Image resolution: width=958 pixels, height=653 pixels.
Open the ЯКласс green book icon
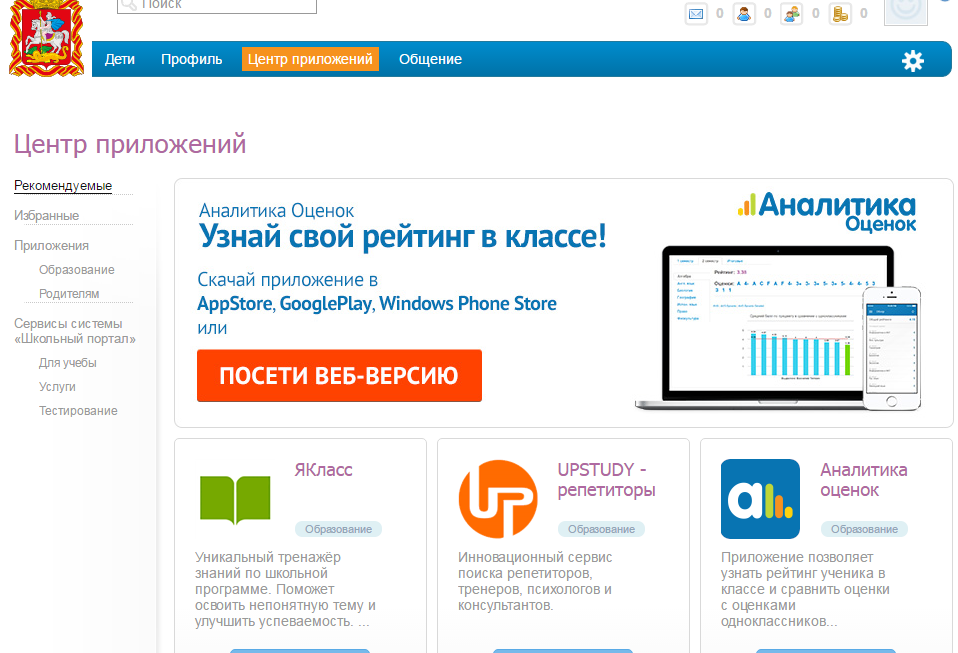pyautogui.click(x=235, y=500)
